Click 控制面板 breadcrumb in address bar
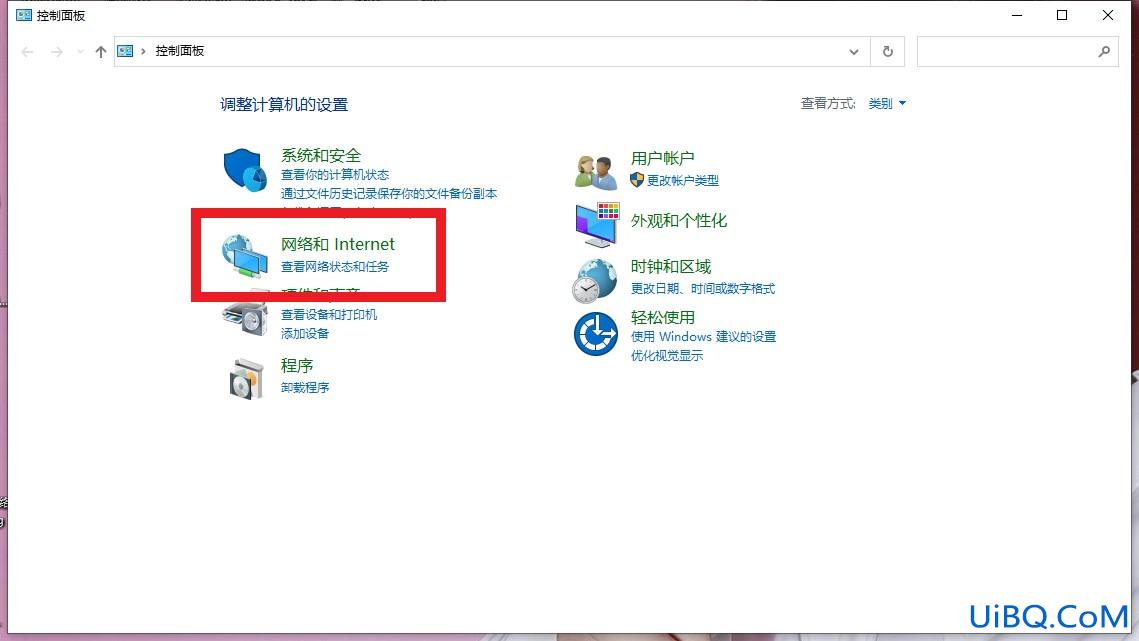1139x641 pixels. tap(179, 51)
